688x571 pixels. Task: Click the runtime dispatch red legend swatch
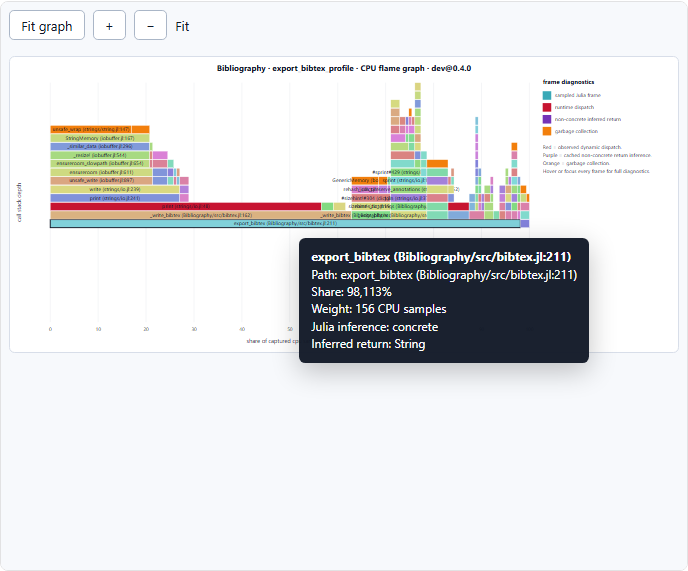tap(547, 107)
